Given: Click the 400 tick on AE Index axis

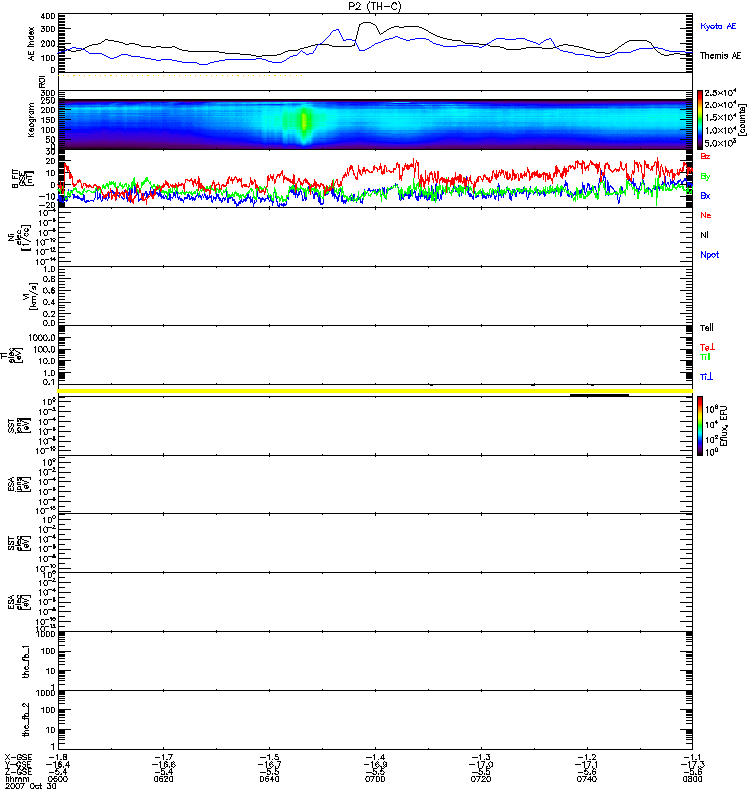Looking at the screenshot, I should click(47, 16).
